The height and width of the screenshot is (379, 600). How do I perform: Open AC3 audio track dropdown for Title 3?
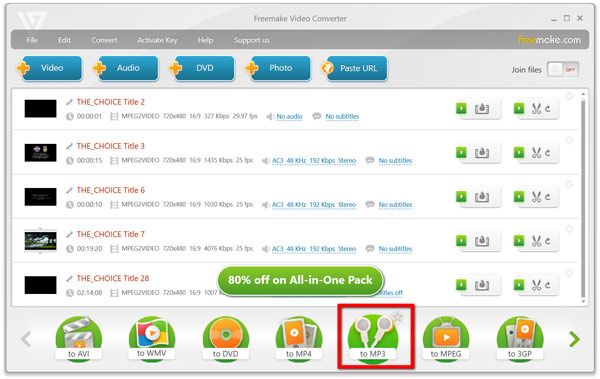click(x=314, y=160)
